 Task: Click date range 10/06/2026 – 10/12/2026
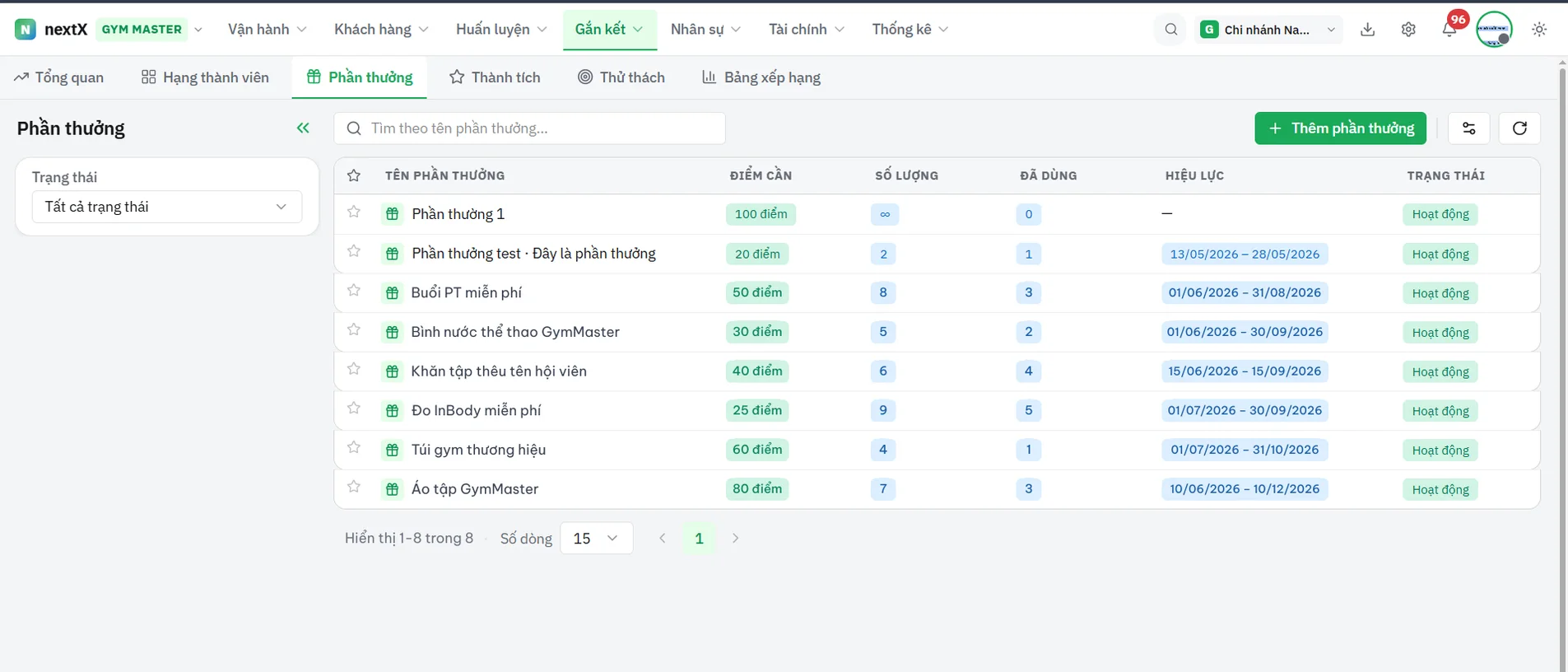tap(1245, 489)
